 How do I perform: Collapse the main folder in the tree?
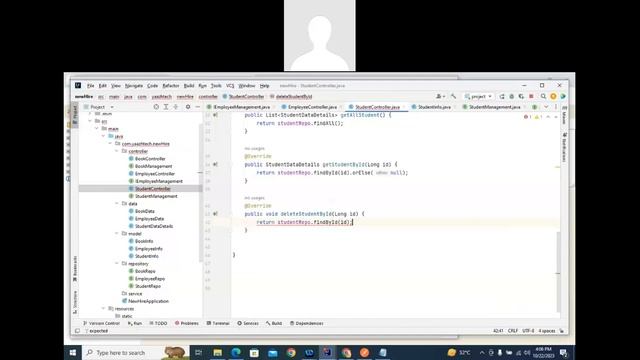(97, 129)
